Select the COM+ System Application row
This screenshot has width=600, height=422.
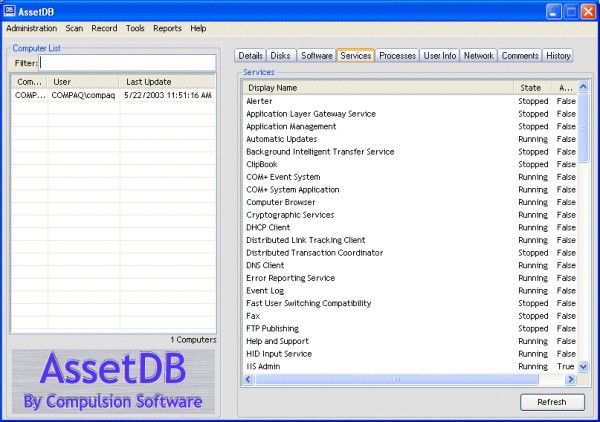[410, 189]
